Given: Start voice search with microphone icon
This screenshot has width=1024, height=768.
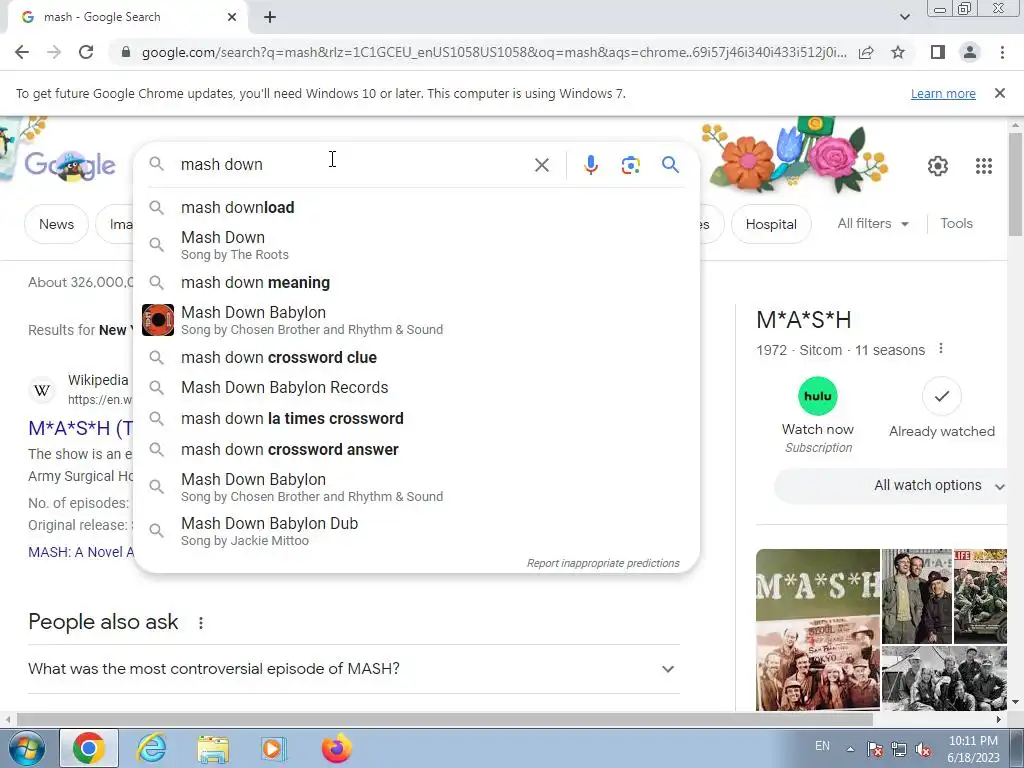Looking at the screenshot, I should click(590, 165).
